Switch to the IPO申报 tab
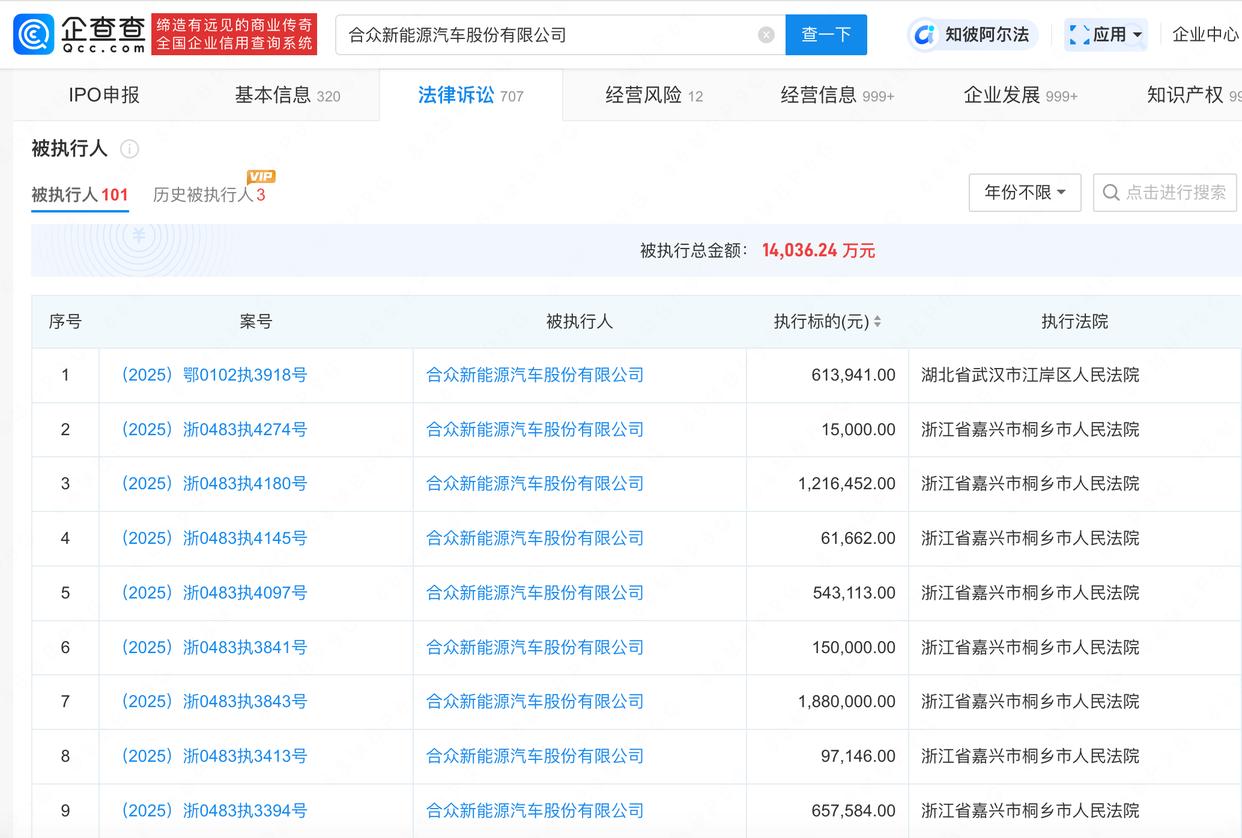This screenshot has width=1242, height=838. [x=104, y=95]
